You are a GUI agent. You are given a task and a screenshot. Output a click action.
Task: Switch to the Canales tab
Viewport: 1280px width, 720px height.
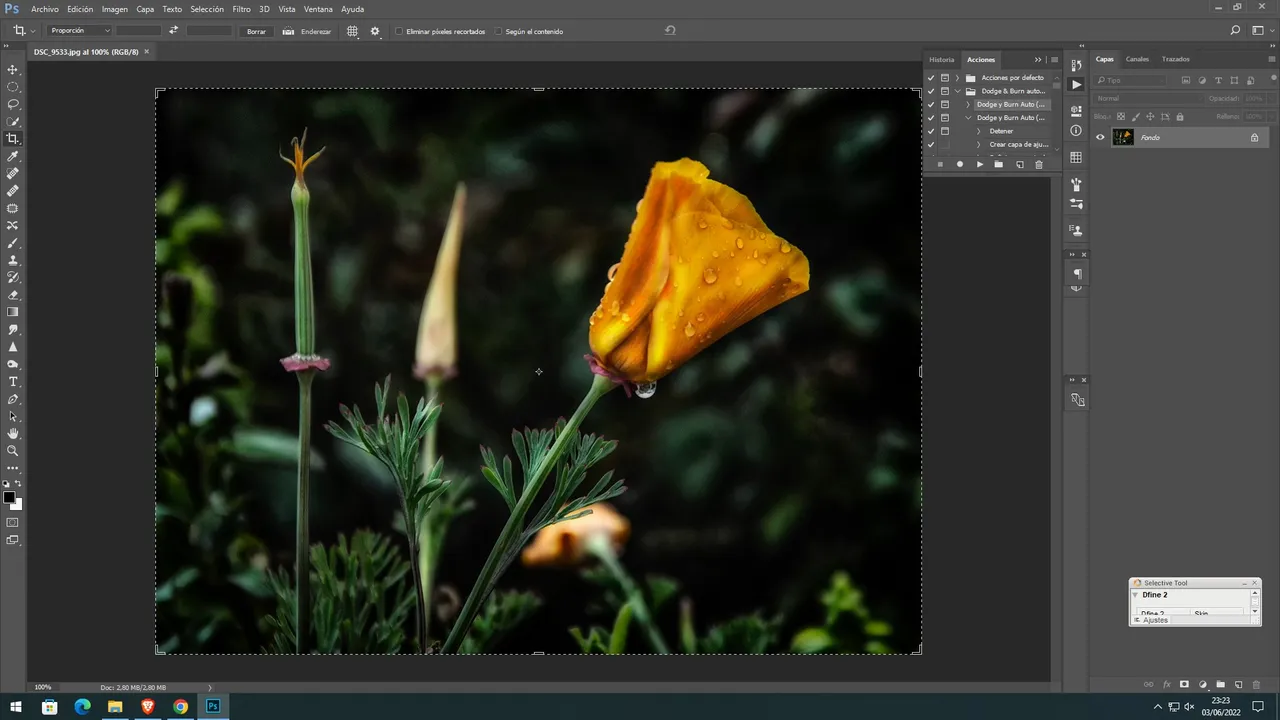coord(1138,60)
